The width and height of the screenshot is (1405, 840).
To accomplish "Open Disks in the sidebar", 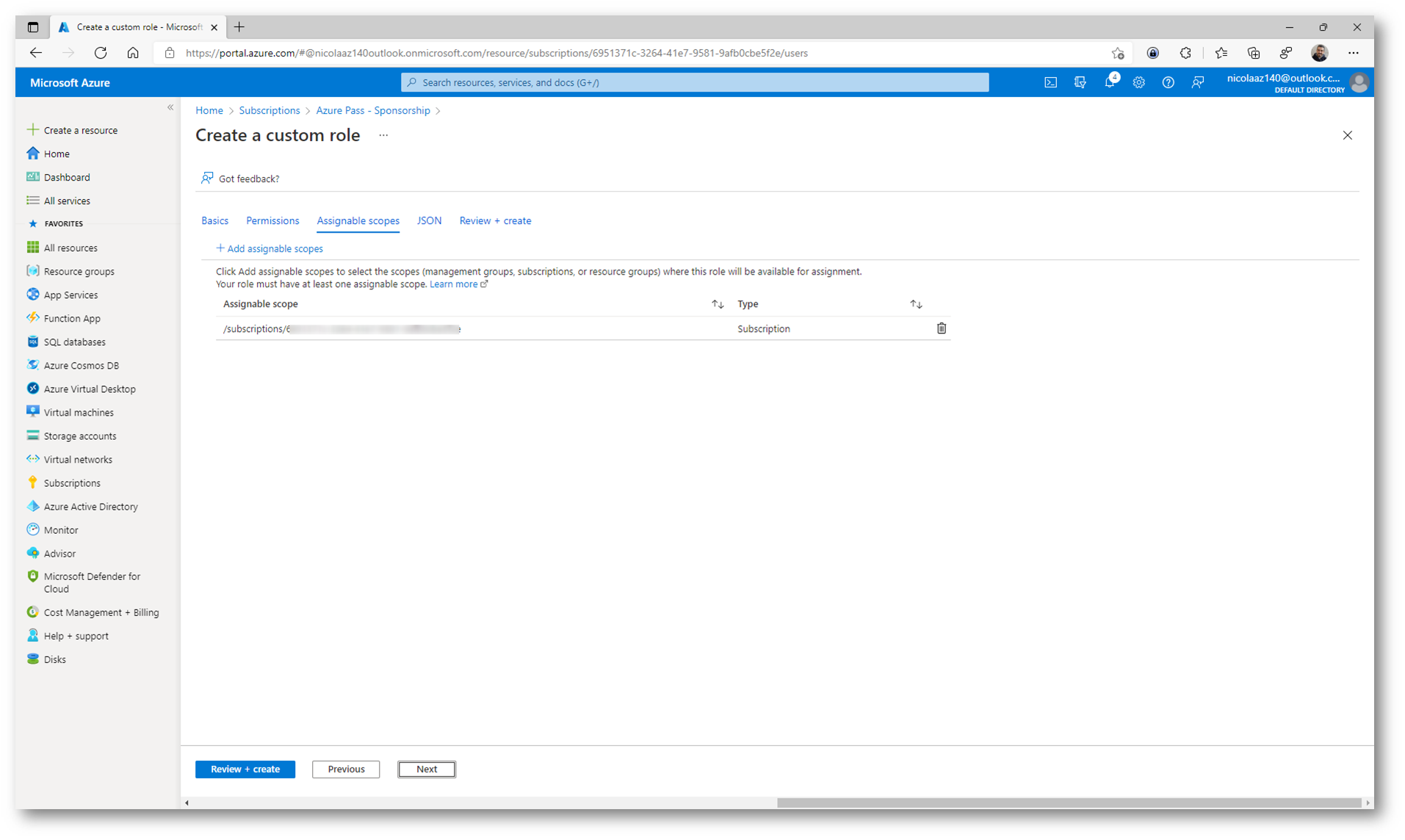I will click(x=46, y=659).
